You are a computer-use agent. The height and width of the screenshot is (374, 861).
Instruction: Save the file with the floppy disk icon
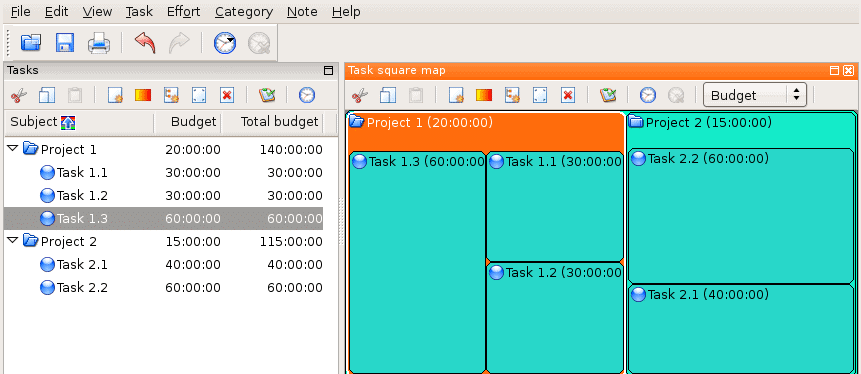tap(65, 42)
